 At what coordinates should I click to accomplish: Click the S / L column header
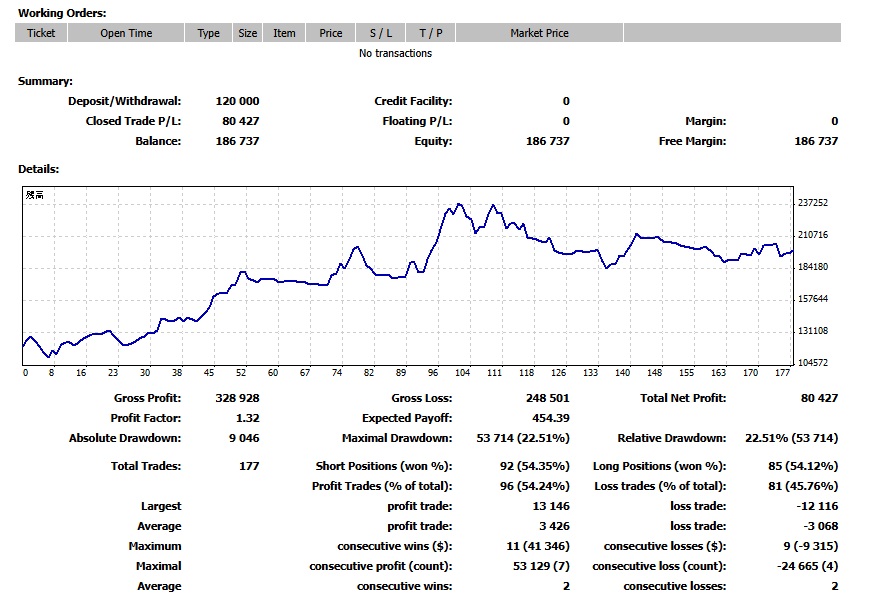coord(381,33)
